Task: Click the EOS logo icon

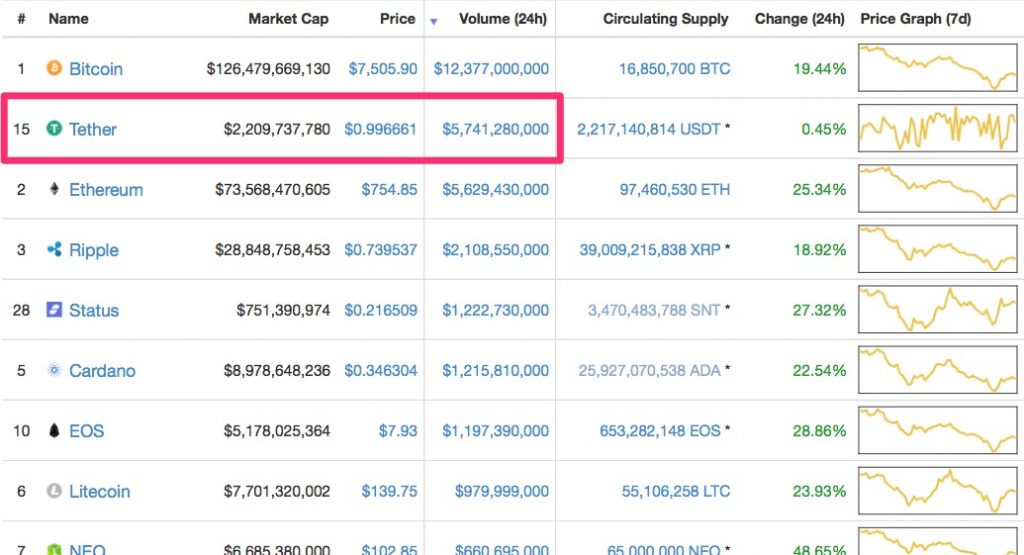Action: click(x=54, y=430)
